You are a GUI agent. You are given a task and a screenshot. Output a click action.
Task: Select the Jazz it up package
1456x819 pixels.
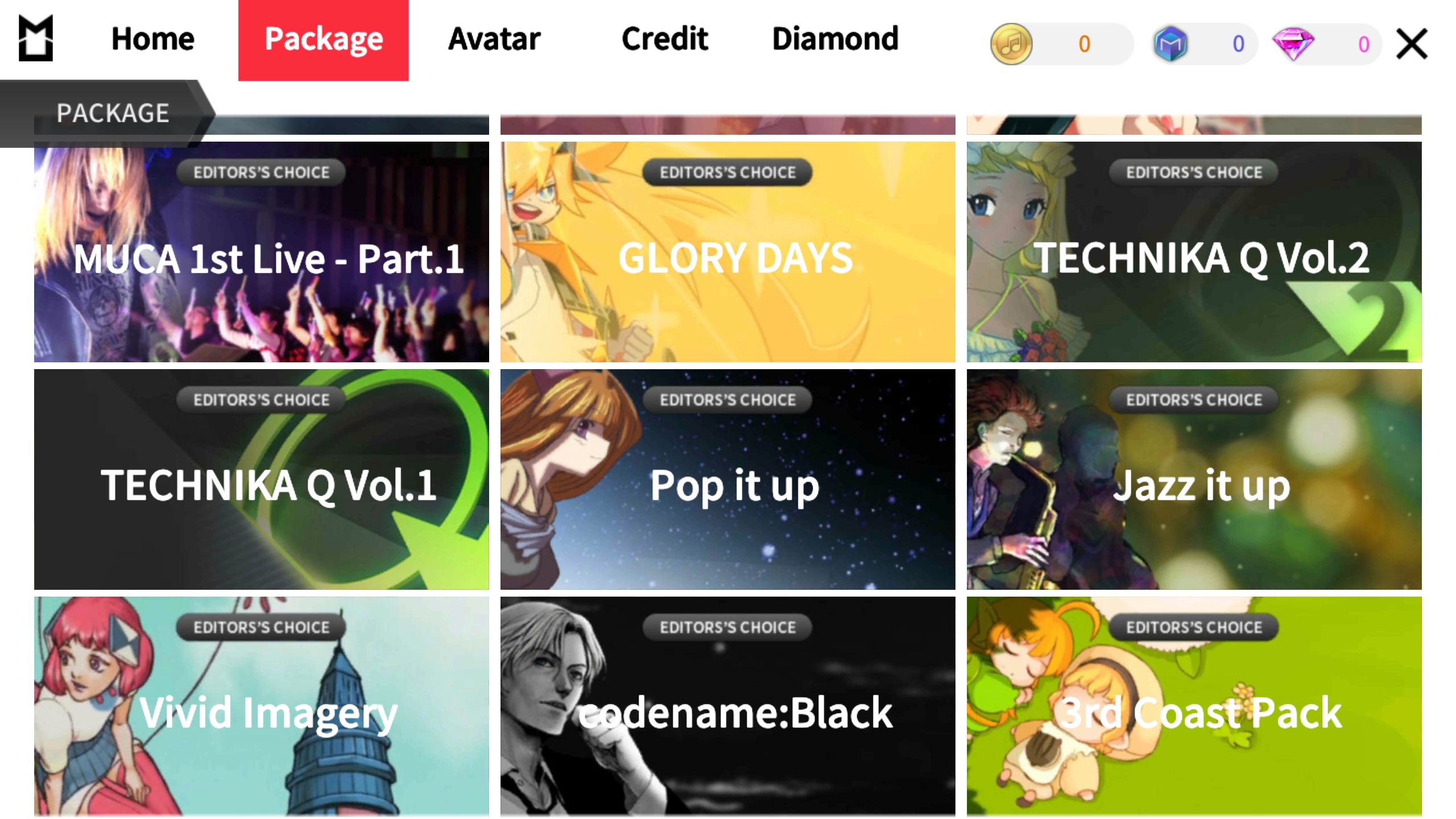(x=1194, y=479)
